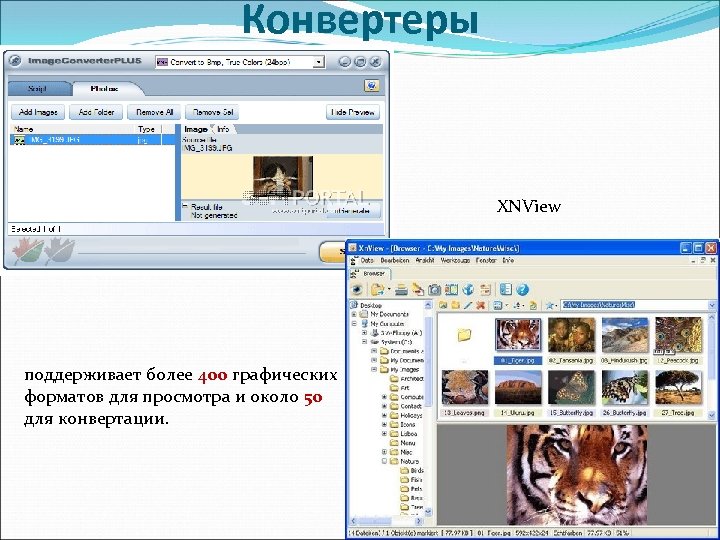The height and width of the screenshot is (540, 720).
Task: Click the convert icon in XnView toolbar
Action: (x=417, y=290)
